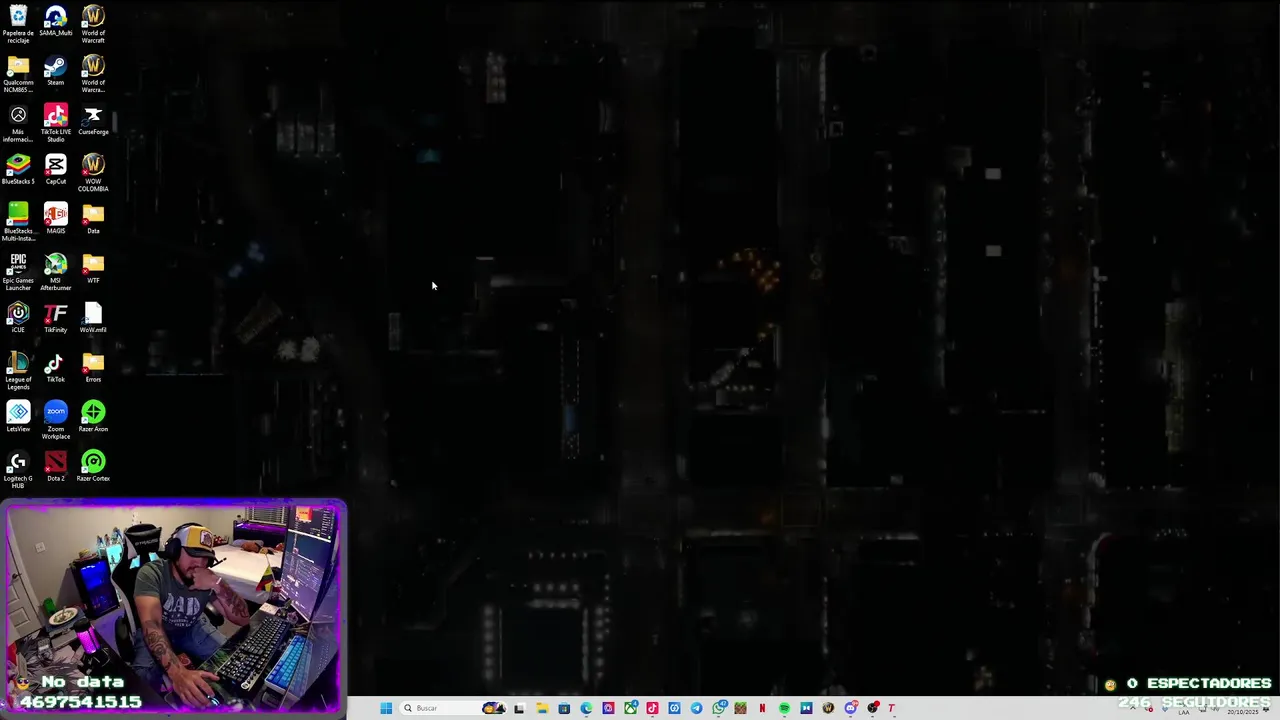This screenshot has height=720, width=1280.
Task: Launch the League of Legends desktop shortcut
Action: point(18,371)
